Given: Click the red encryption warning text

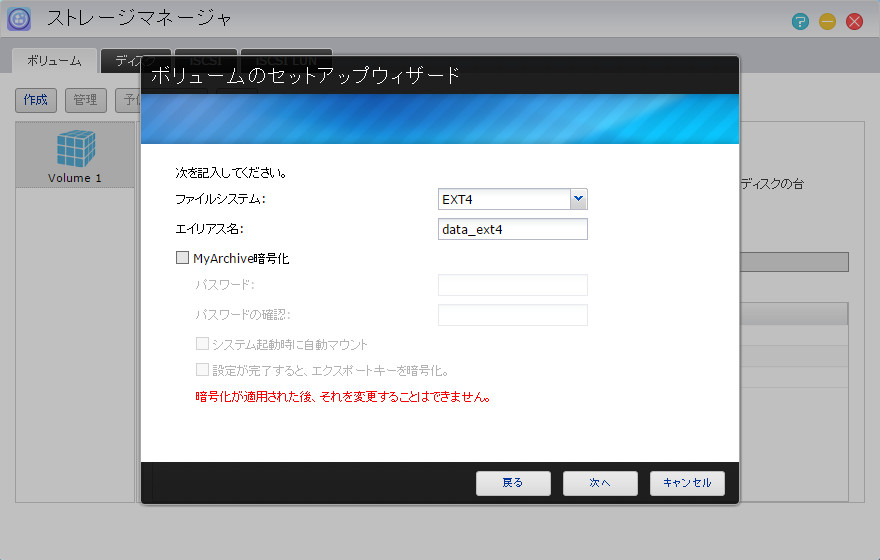Looking at the screenshot, I should coord(343,397).
